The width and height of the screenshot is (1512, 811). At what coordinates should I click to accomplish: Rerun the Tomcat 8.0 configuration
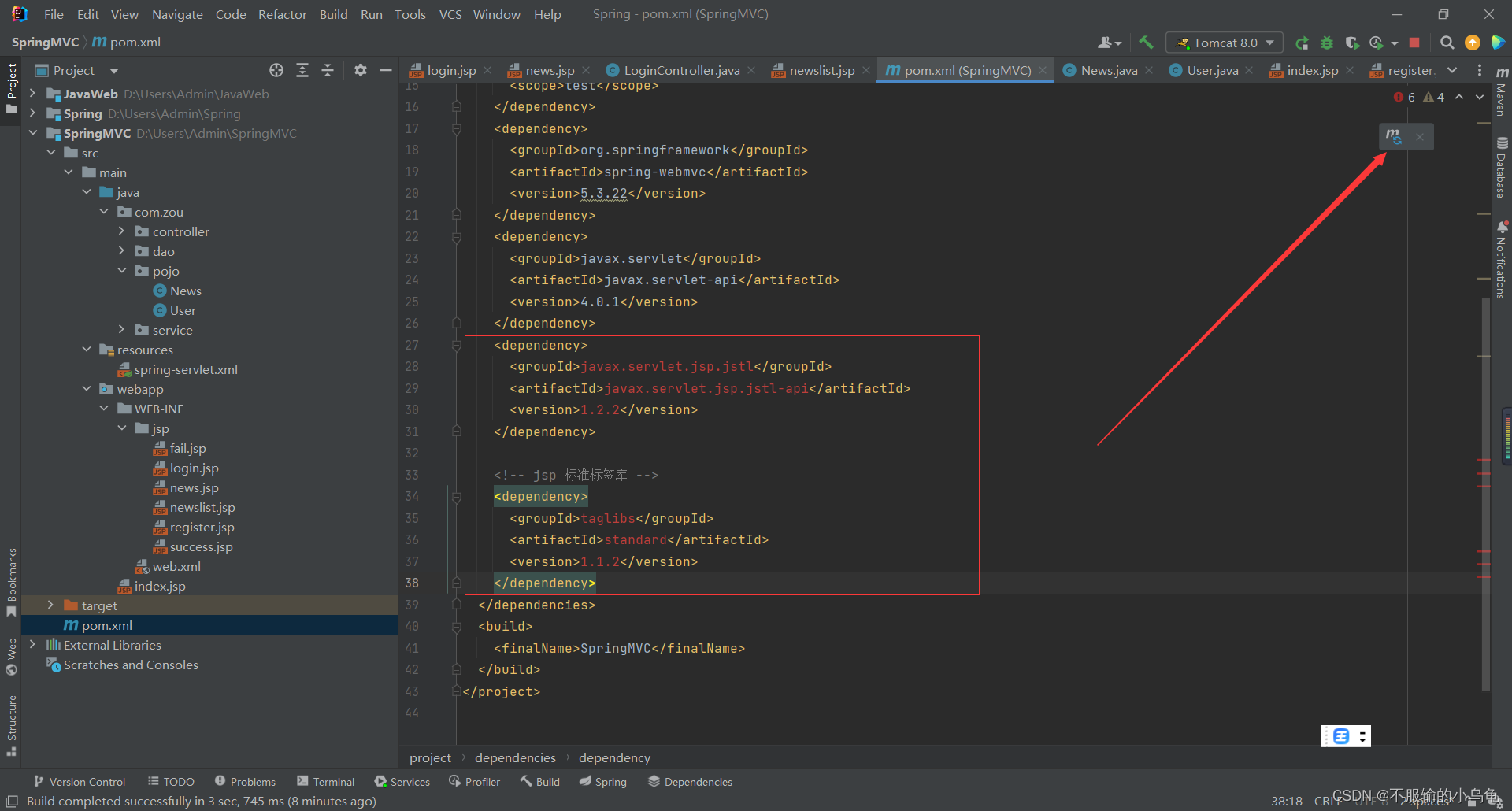pyautogui.click(x=1303, y=43)
